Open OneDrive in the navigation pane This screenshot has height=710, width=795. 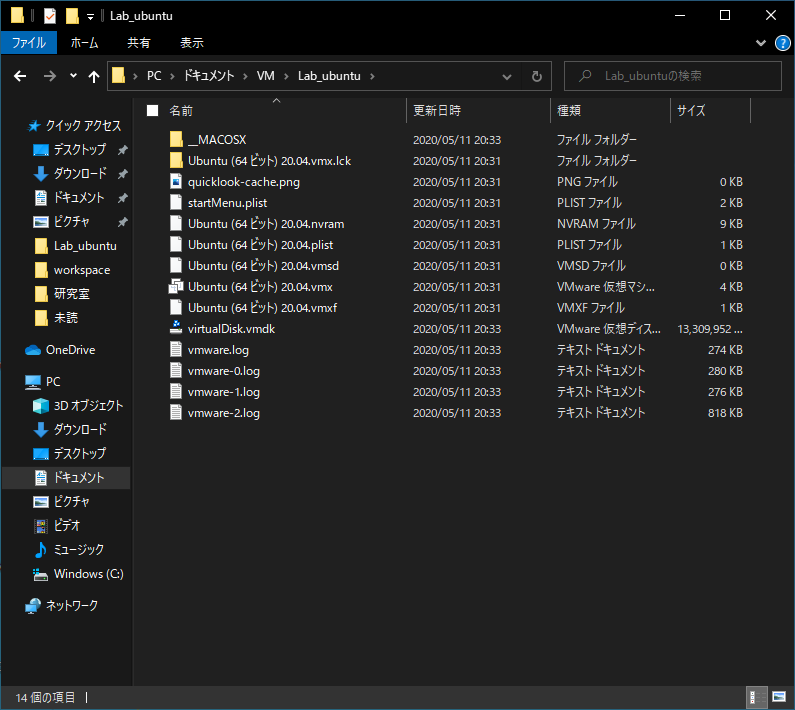tap(70, 350)
